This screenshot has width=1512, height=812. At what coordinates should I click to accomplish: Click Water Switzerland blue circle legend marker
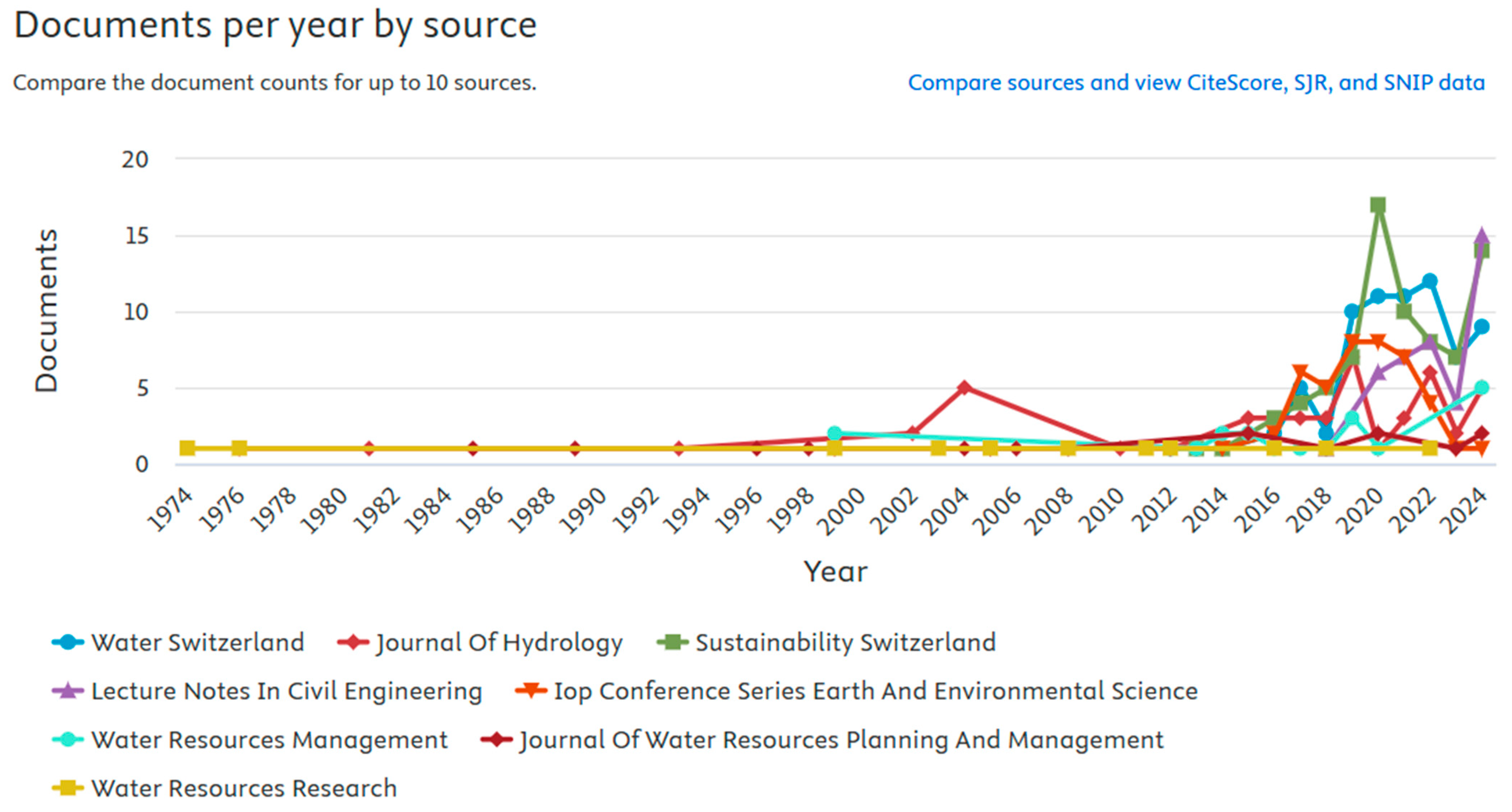click(68, 642)
